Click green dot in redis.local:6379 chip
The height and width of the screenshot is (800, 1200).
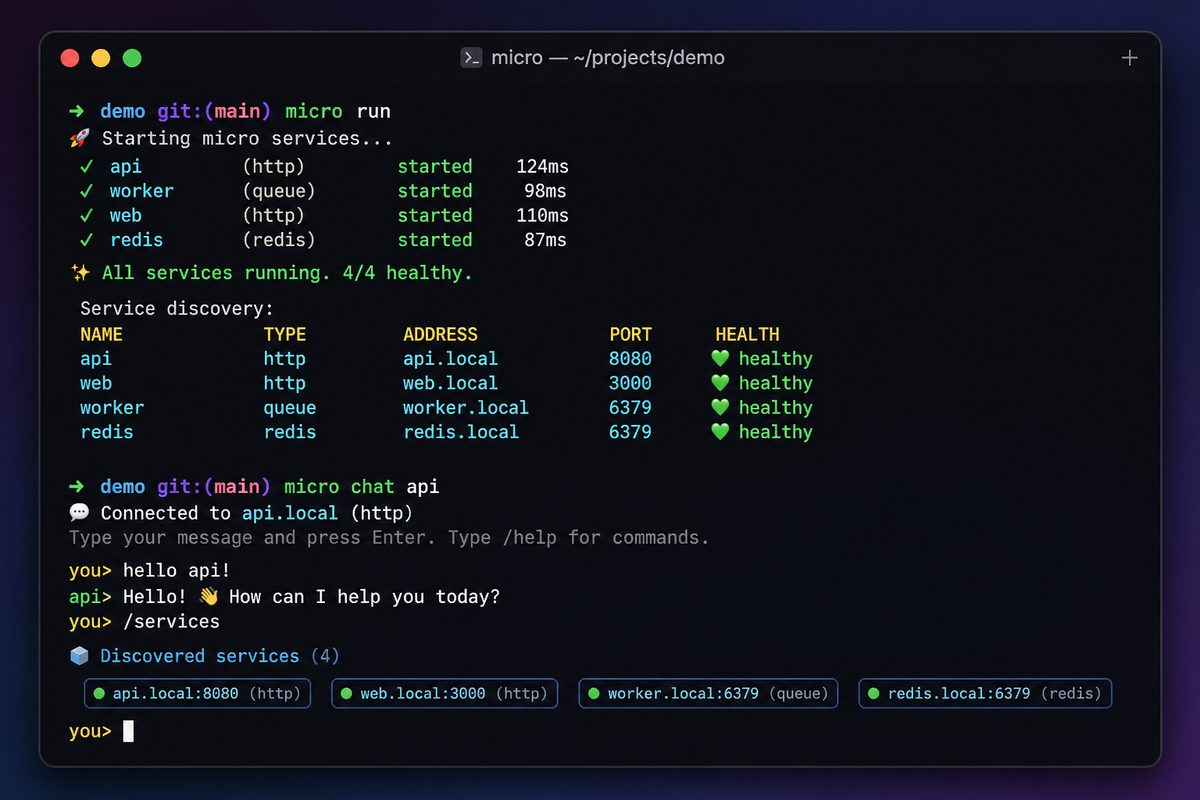coord(874,693)
